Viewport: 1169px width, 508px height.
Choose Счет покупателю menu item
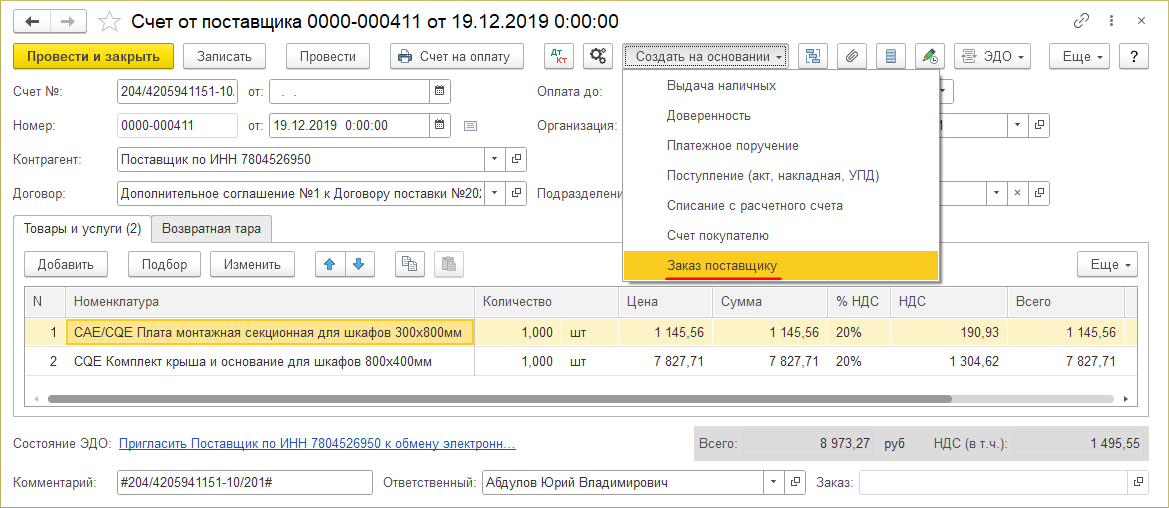(x=781, y=235)
